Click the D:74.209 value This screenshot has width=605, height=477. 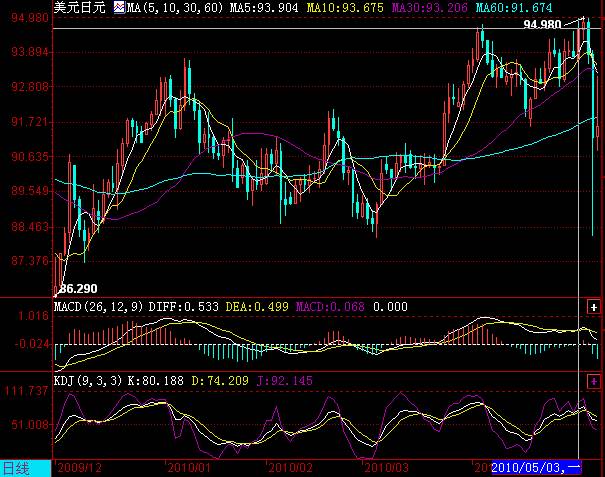[220, 381]
